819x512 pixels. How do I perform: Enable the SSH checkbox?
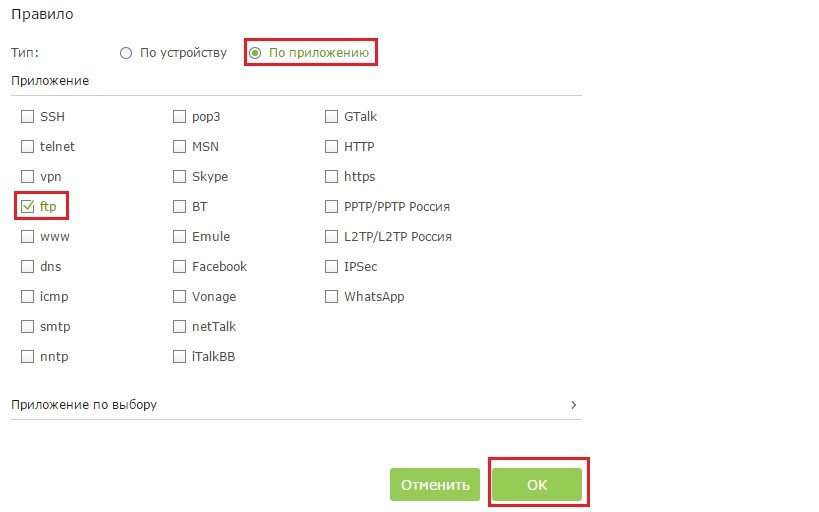point(27,117)
